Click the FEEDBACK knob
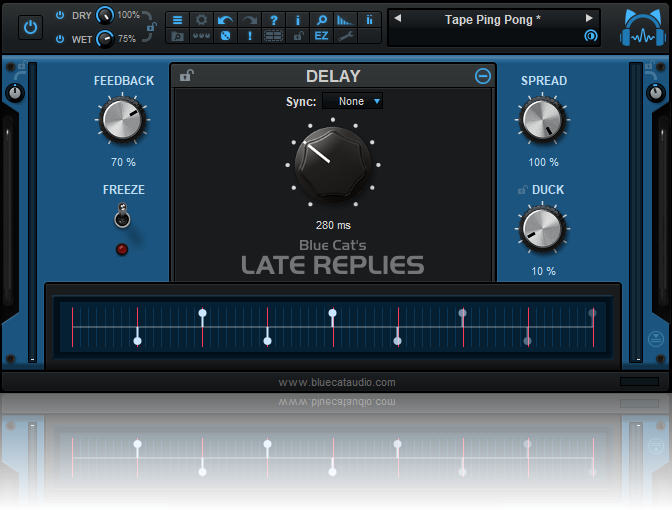Screen dimensions: 672x510 click(122, 120)
